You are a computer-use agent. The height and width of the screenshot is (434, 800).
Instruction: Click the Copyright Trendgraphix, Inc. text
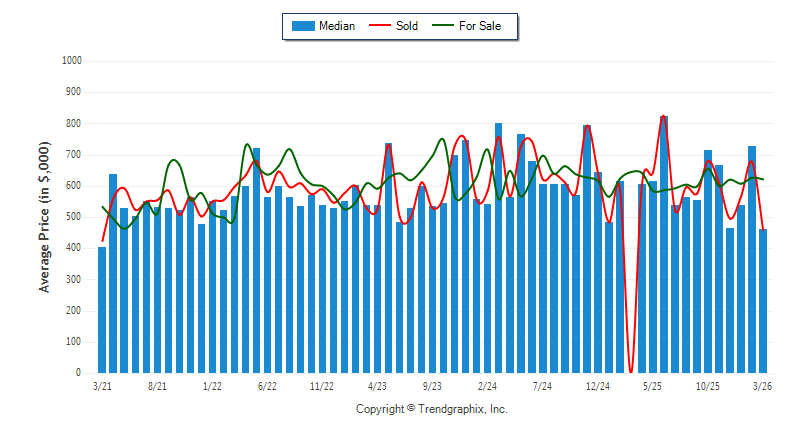coord(432,409)
